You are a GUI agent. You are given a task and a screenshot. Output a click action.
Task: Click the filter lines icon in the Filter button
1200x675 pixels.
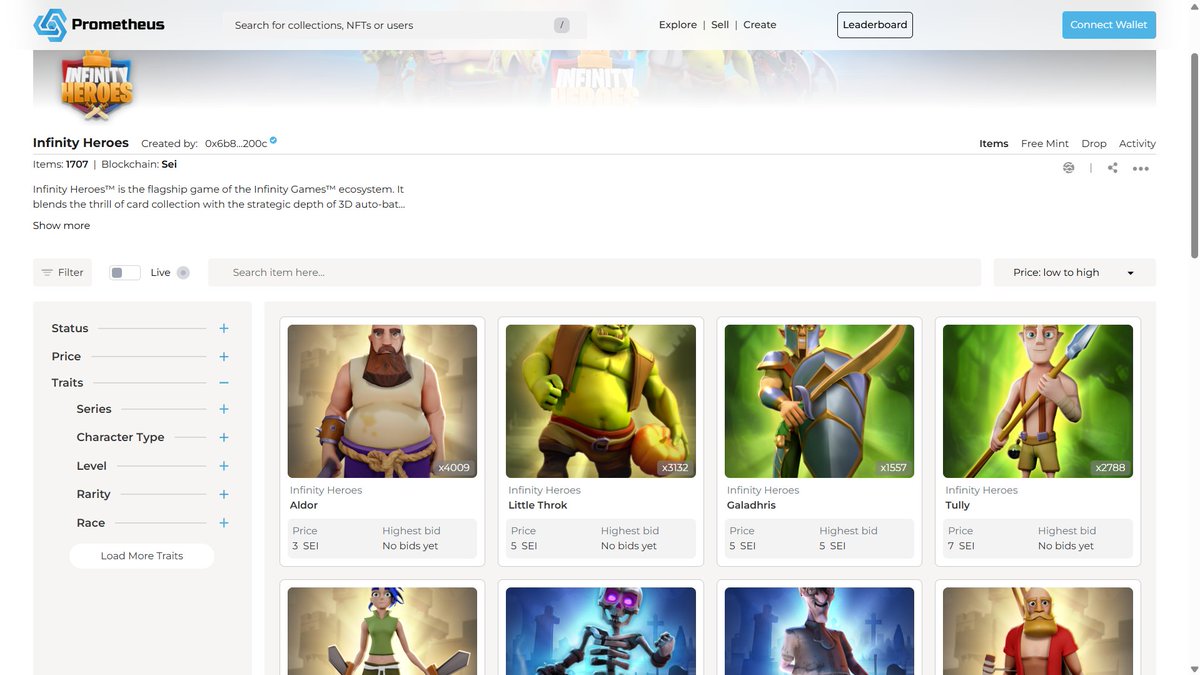coord(47,272)
